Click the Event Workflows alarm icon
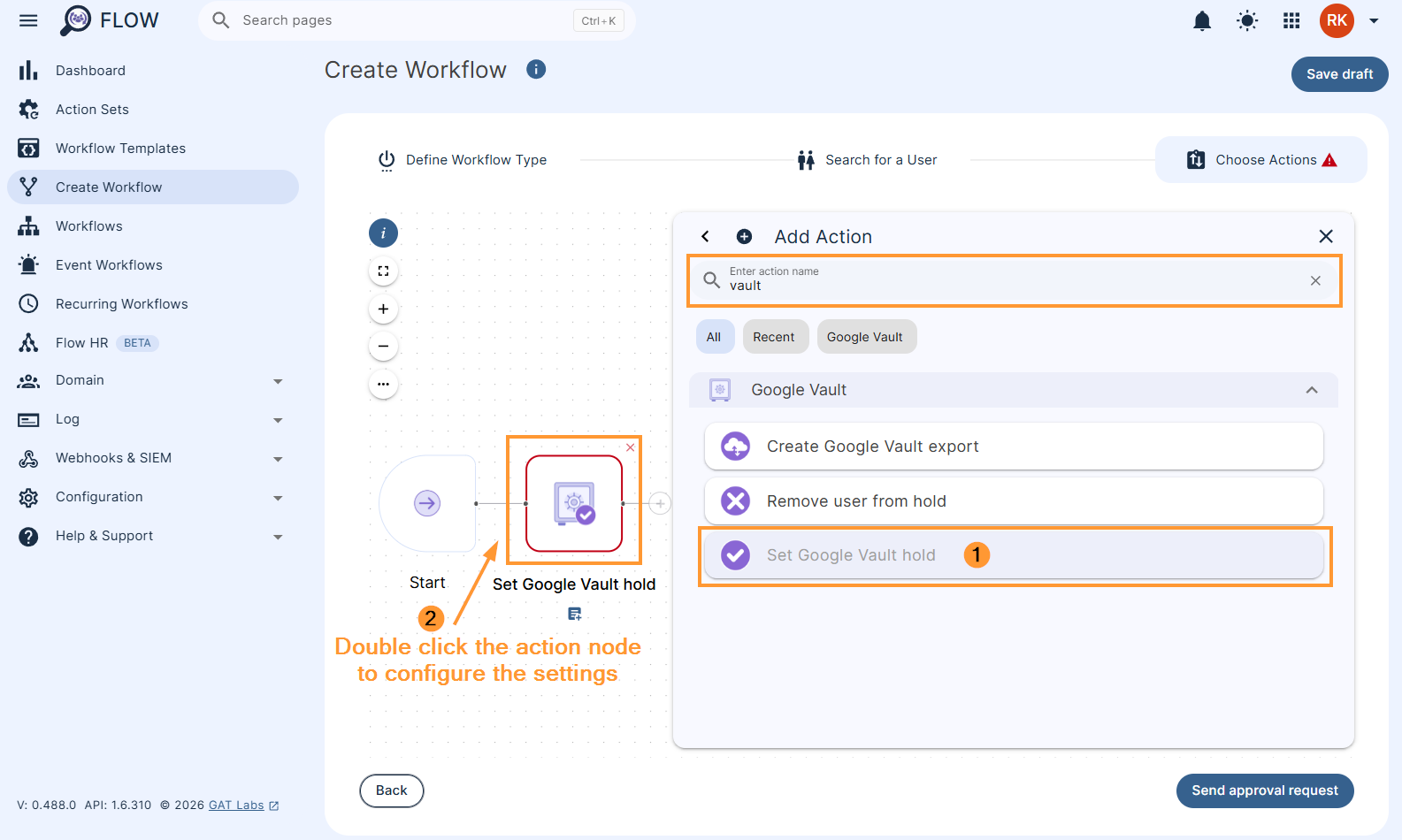Screen dimensions: 1402x840 coord(28,265)
